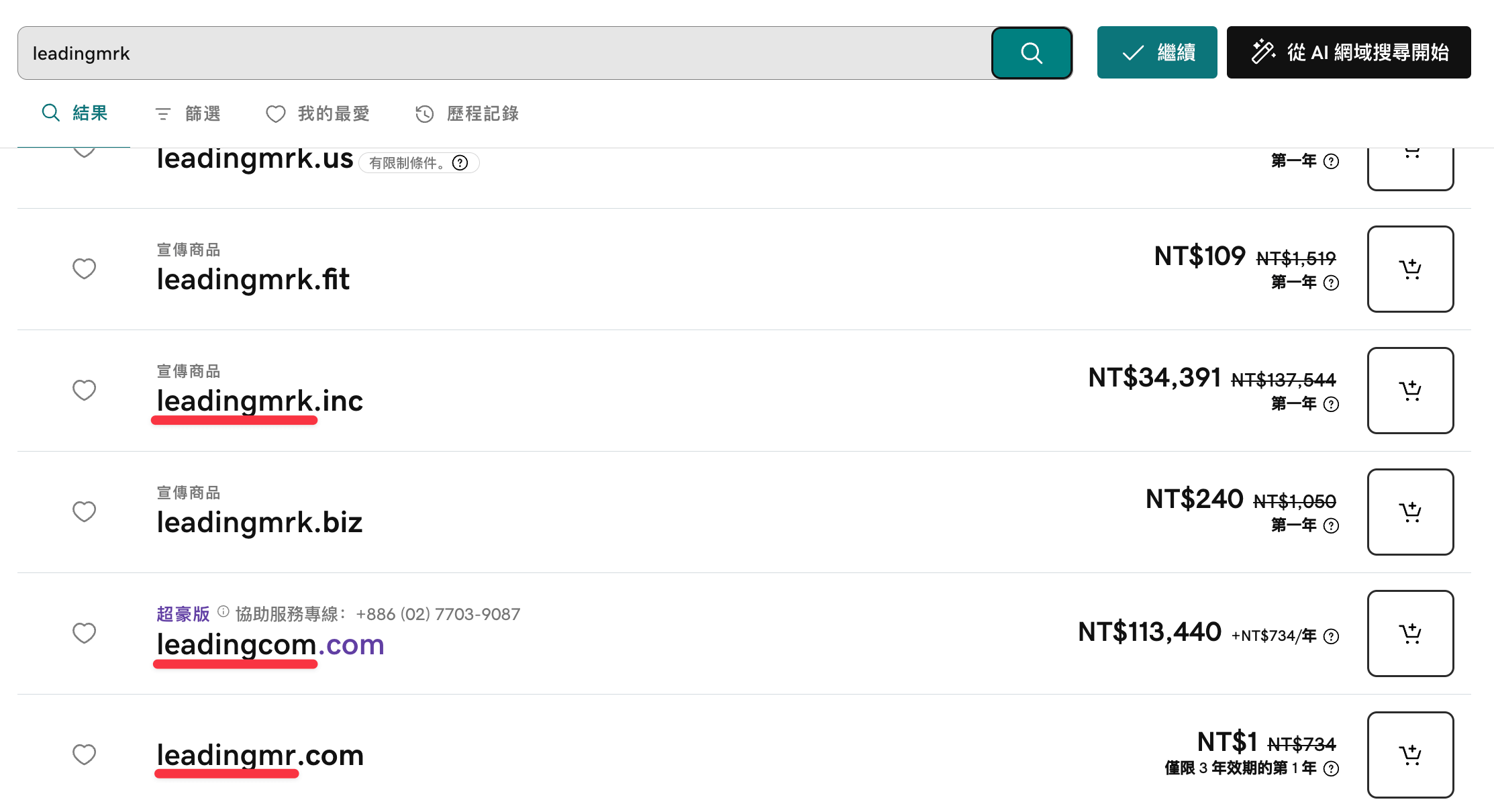Favorite leadingmrk.biz with heart icon

tap(84, 512)
